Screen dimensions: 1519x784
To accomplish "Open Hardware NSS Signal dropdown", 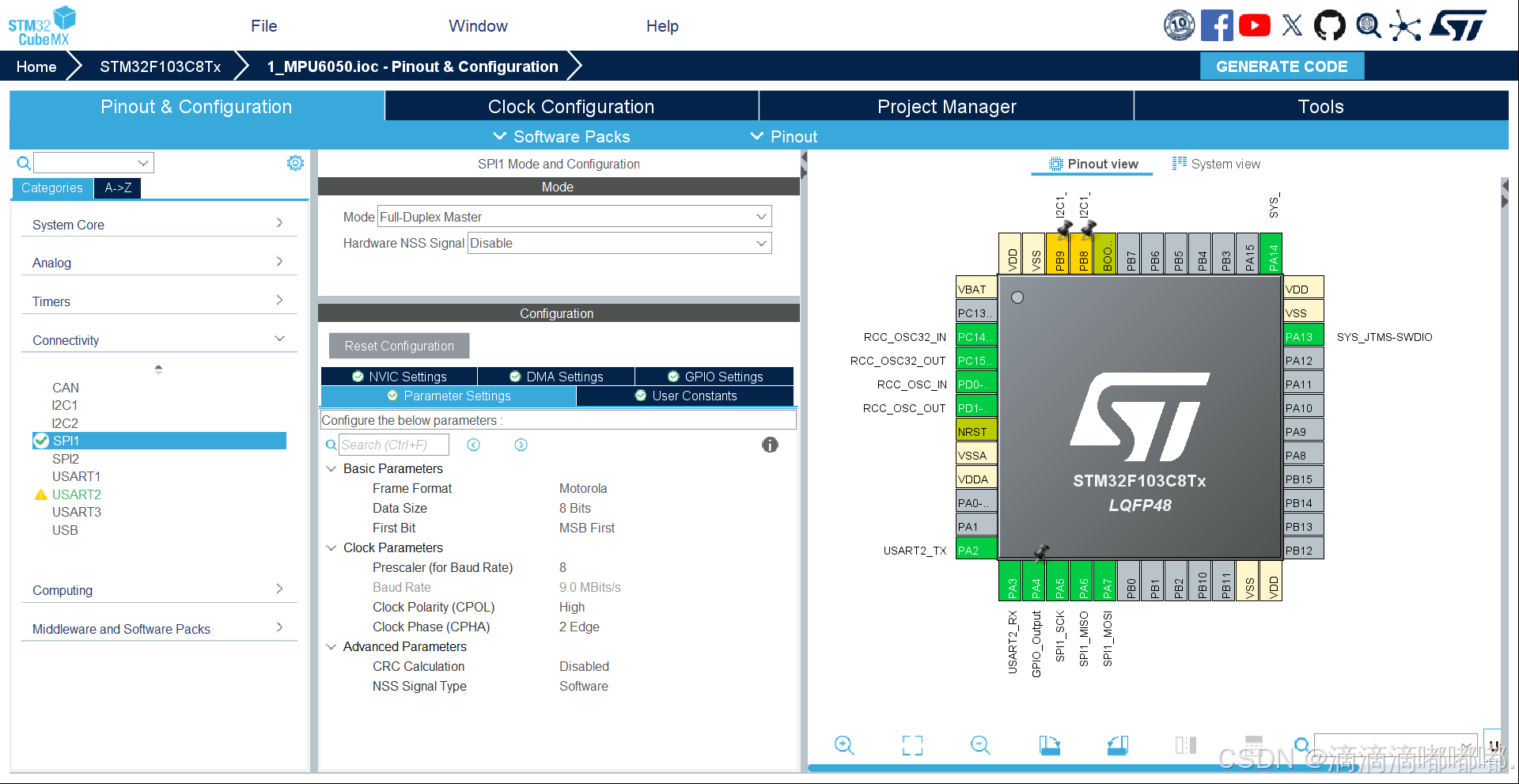I will point(619,243).
